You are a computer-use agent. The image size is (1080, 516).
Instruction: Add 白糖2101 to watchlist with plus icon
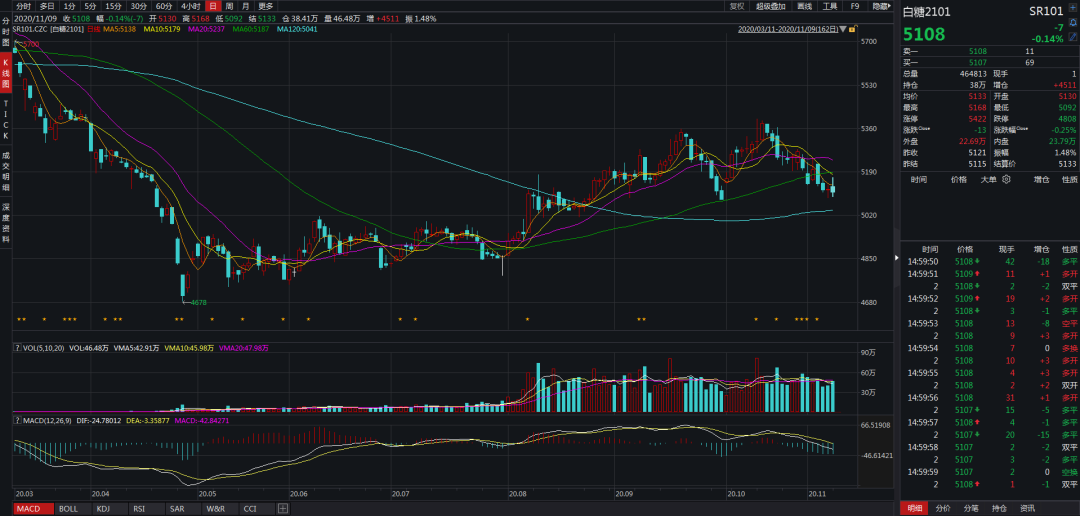(x=1072, y=9)
